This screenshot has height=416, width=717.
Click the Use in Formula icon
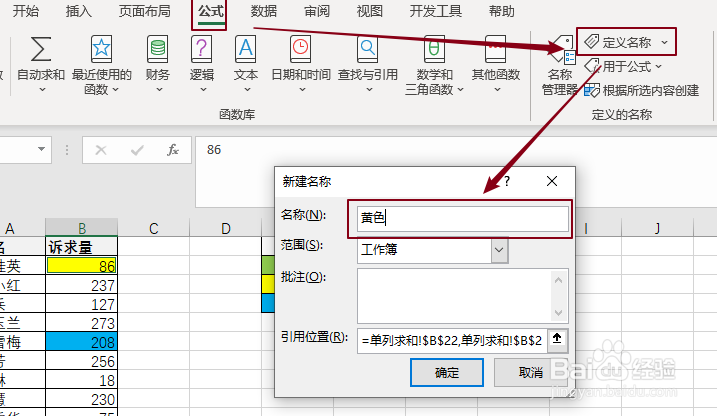[593, 66]
